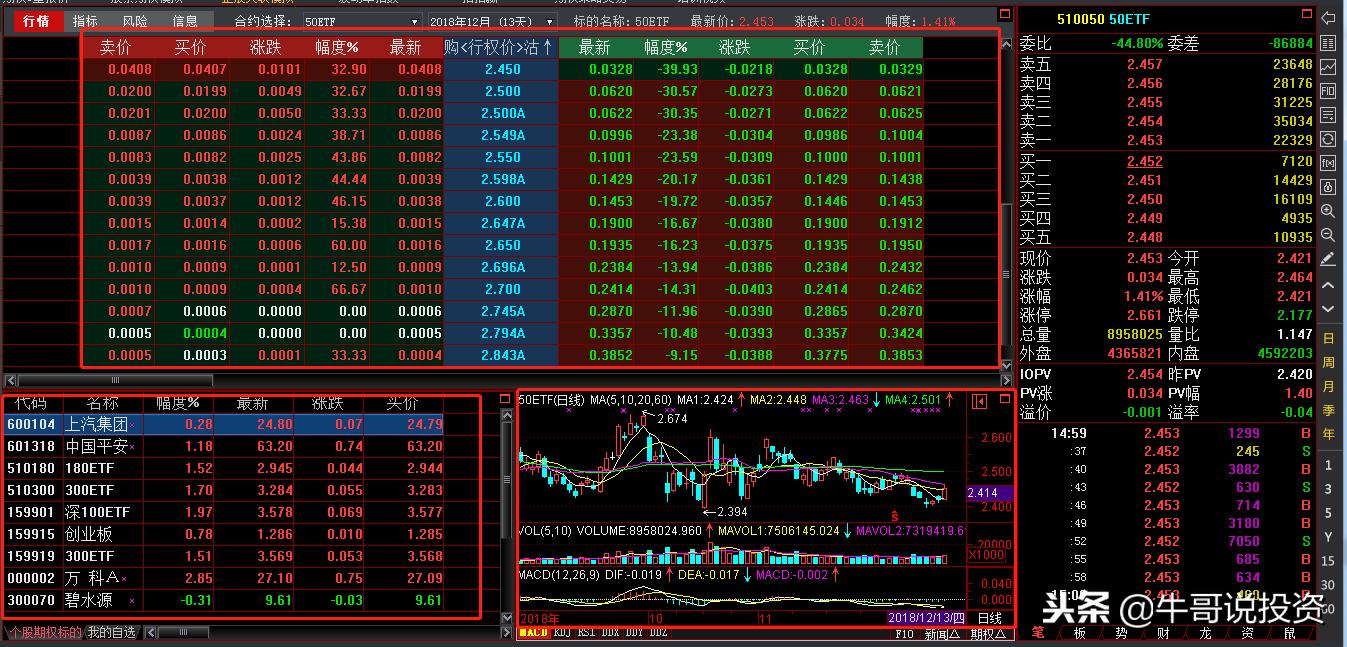Switch to the 风险 tab
This screenshot has height=647, width=1347.
[134, 20]
